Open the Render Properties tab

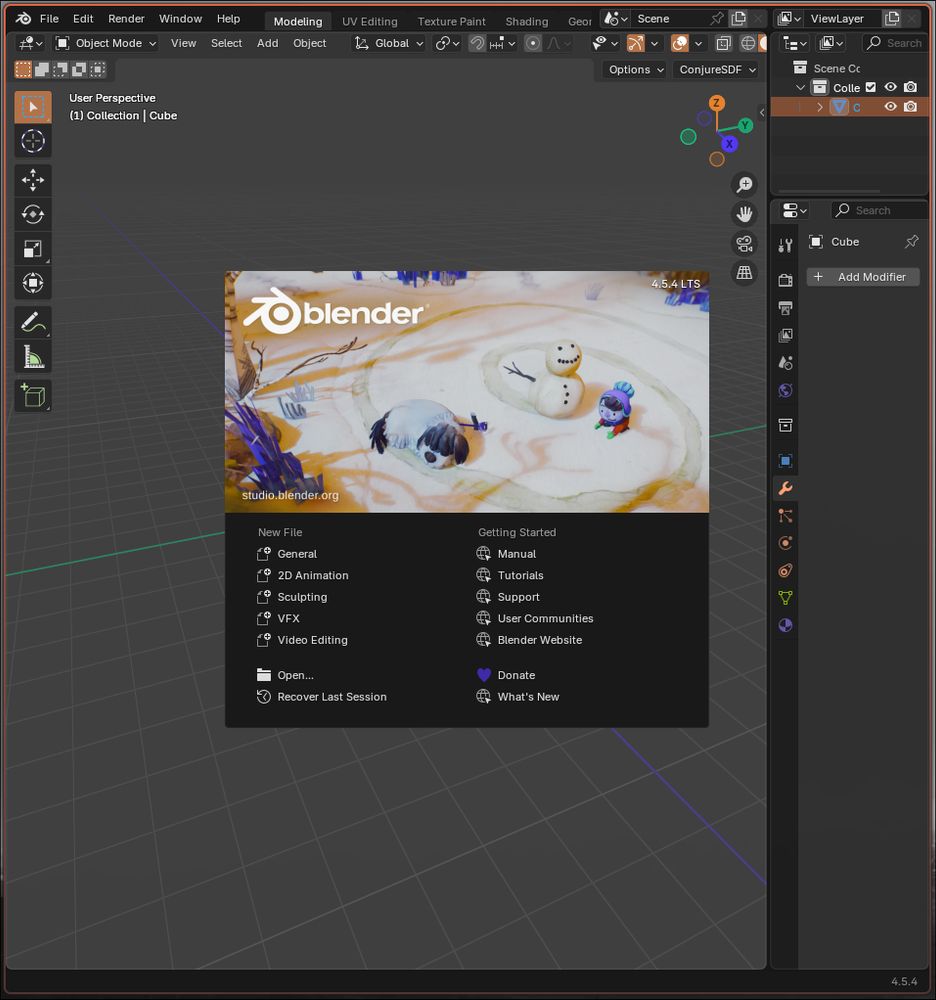(x=785, y=279)
